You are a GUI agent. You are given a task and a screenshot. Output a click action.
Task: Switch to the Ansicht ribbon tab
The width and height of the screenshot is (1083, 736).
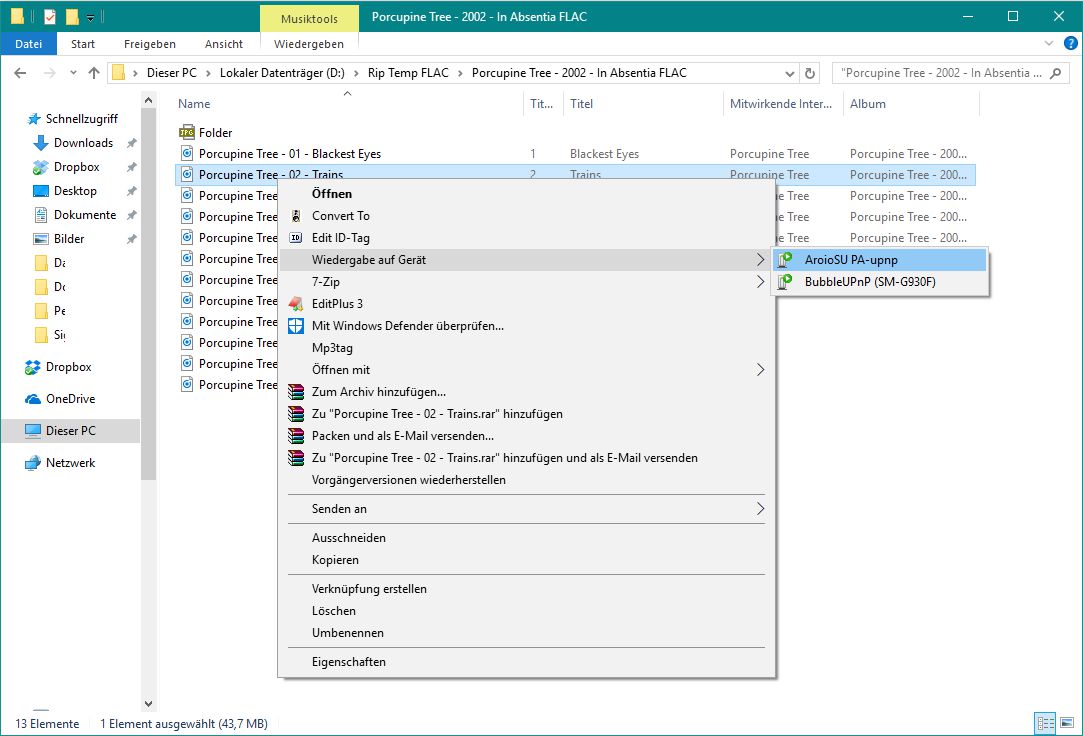click(224, 44)
